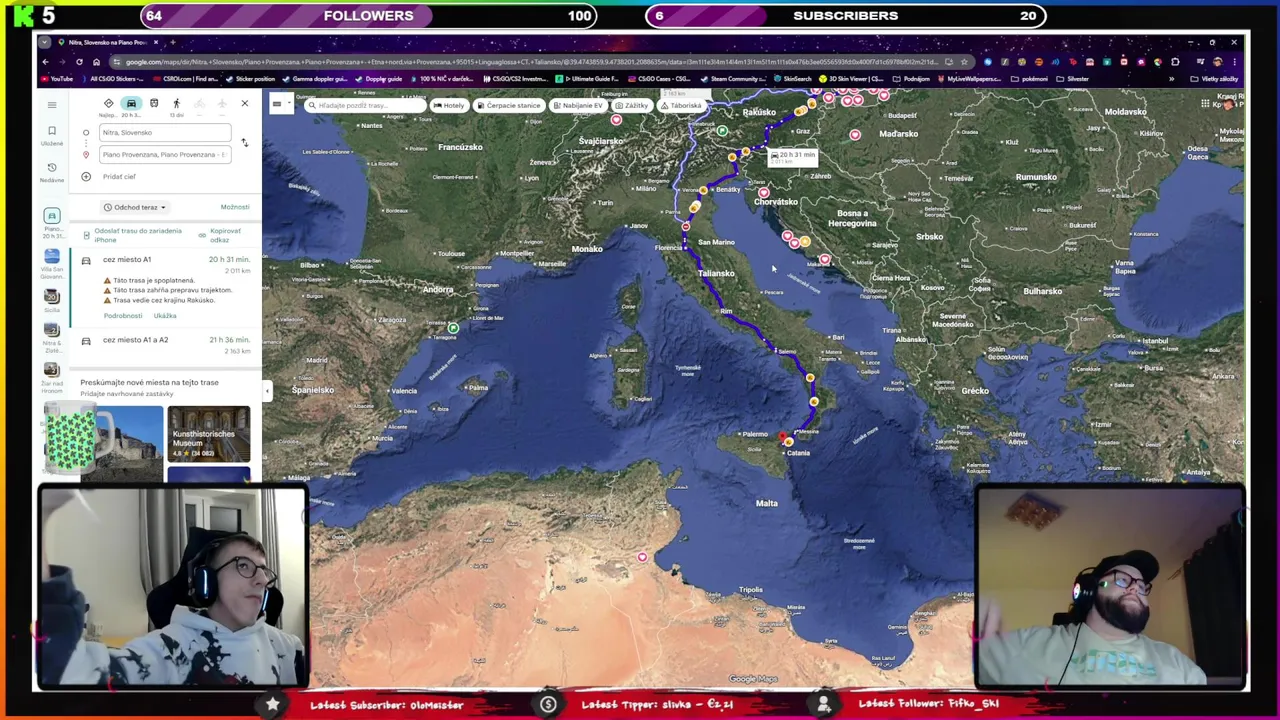Open recent Nitra & Zlaté sidebar item

(52, 339)
